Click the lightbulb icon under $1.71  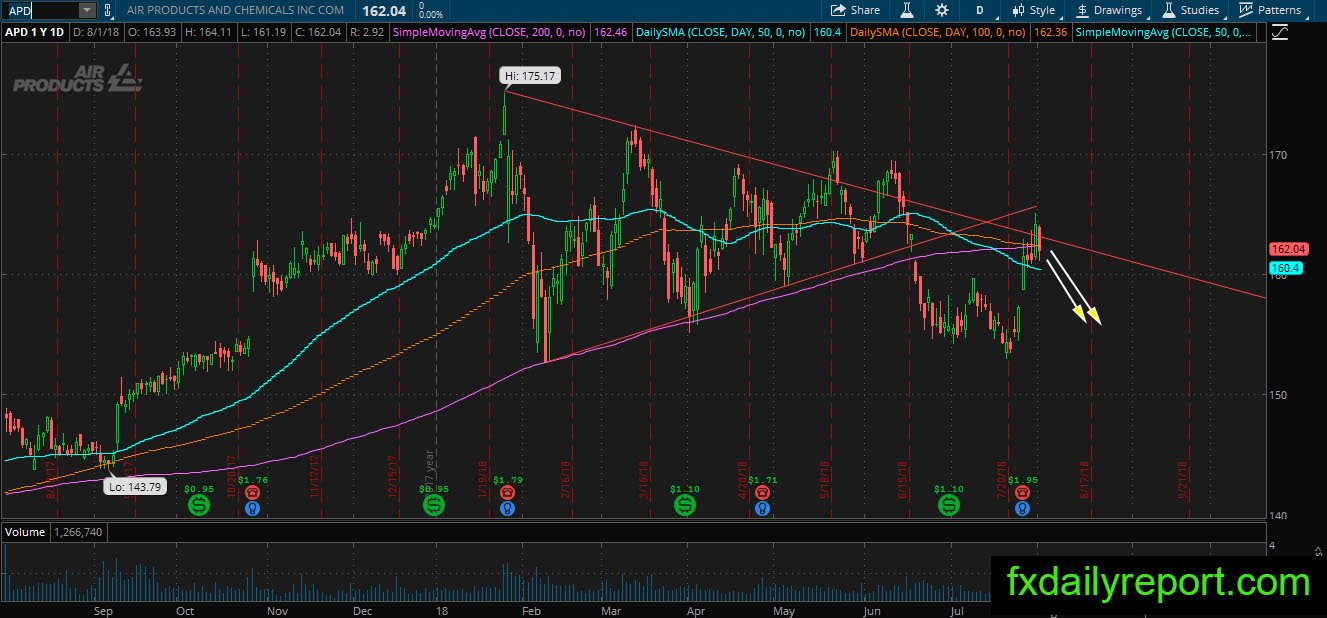[762, 508]
